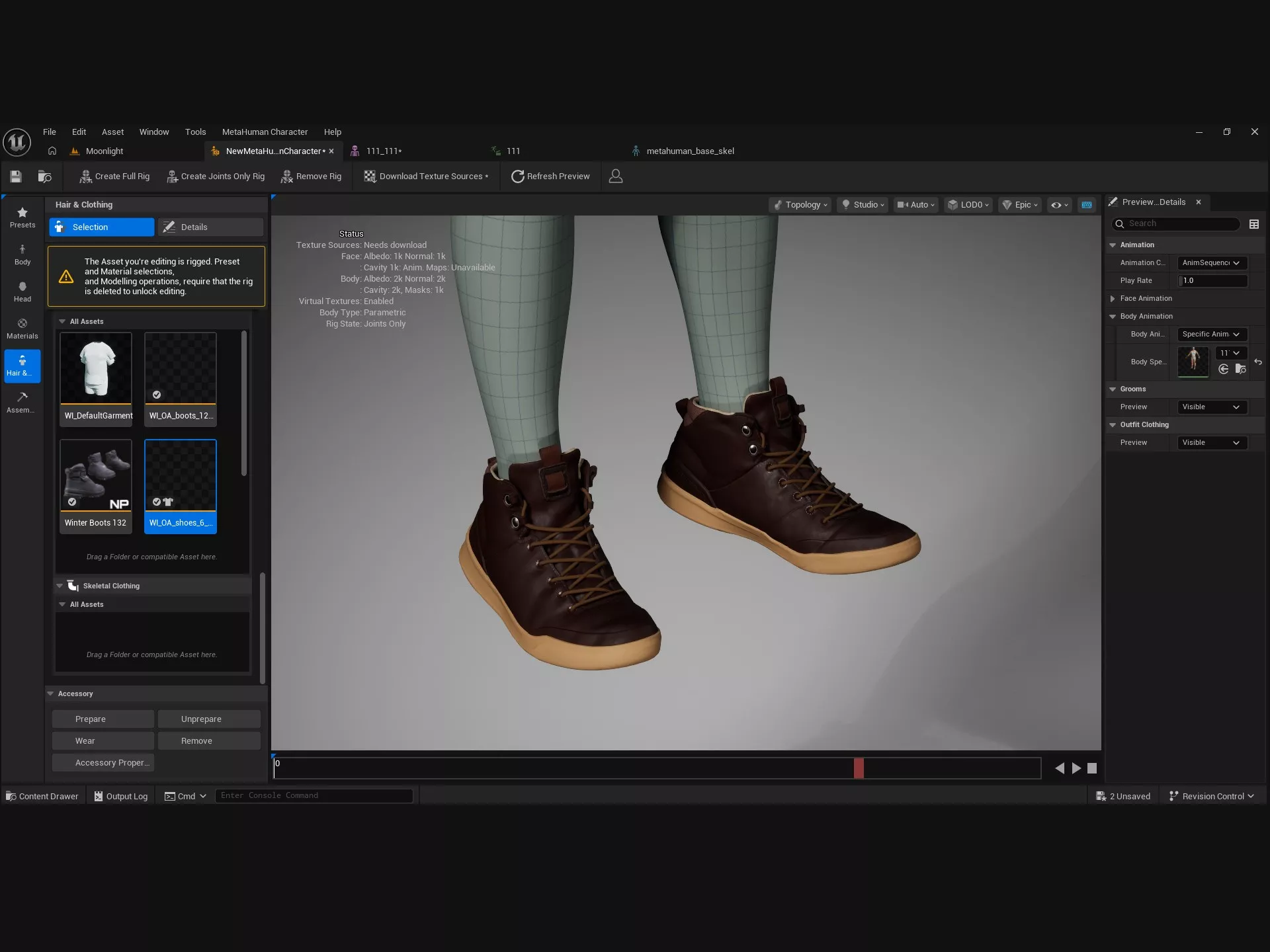Stop the animation playback
The width and height of the screenshot is (1270, 952).
click(x=1092, y=768)
